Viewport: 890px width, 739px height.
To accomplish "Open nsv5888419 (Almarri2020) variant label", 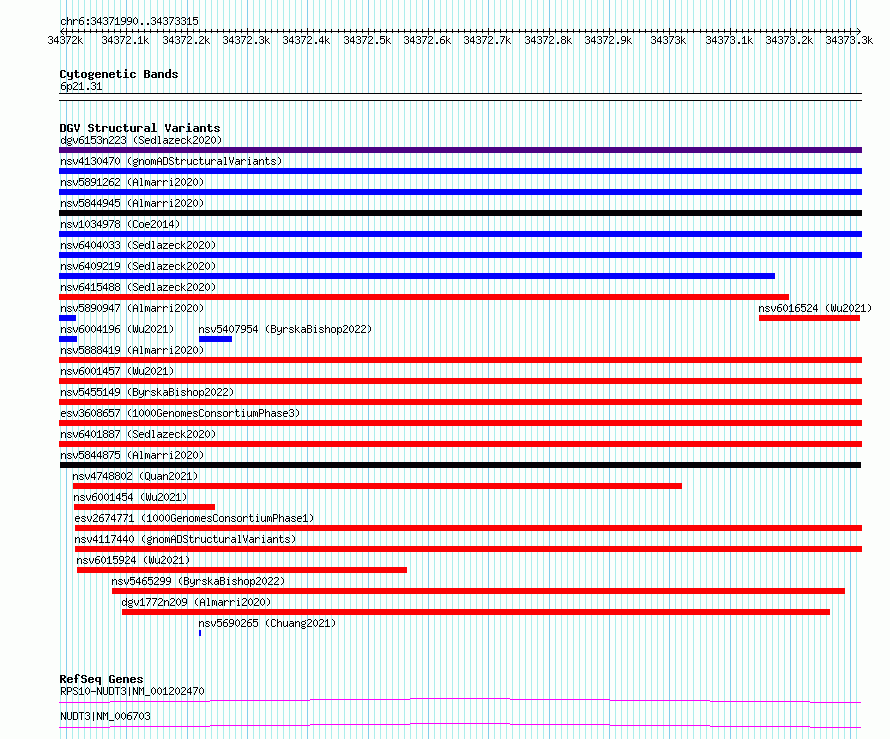I will click(x=132, y=350).
